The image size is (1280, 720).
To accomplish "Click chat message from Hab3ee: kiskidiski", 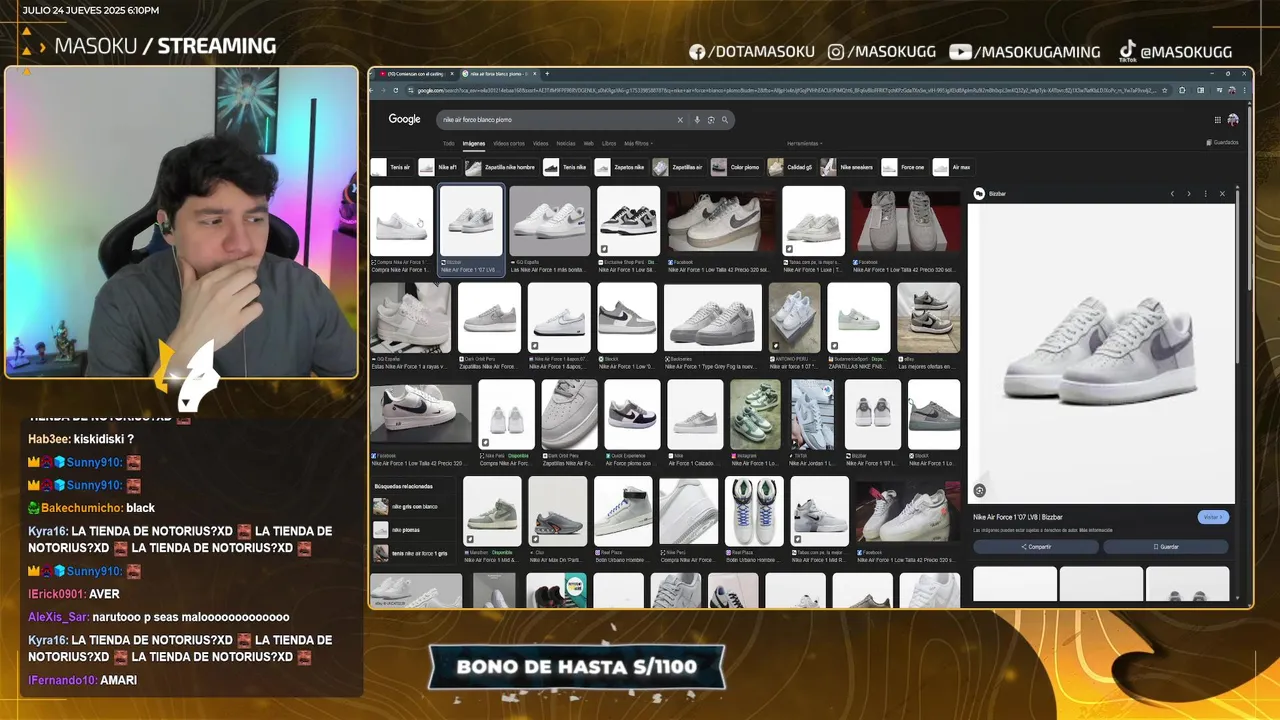I will pos(81,439).
